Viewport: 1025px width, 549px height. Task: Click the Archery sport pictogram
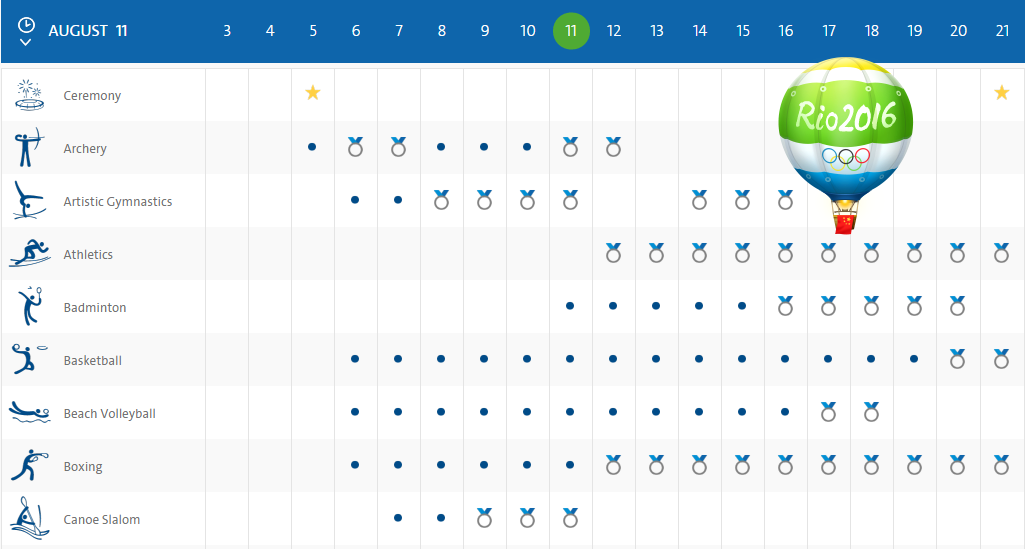pyautogui.click(x=28, y=148)
